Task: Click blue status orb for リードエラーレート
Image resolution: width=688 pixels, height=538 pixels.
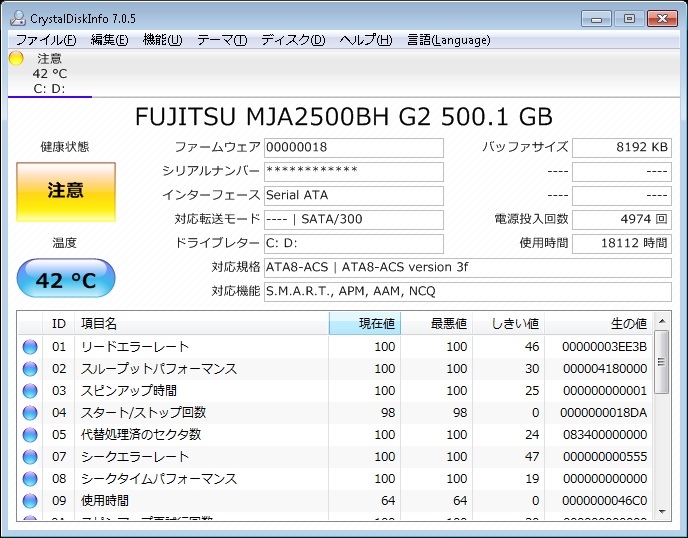Action: tap(30, 347)
